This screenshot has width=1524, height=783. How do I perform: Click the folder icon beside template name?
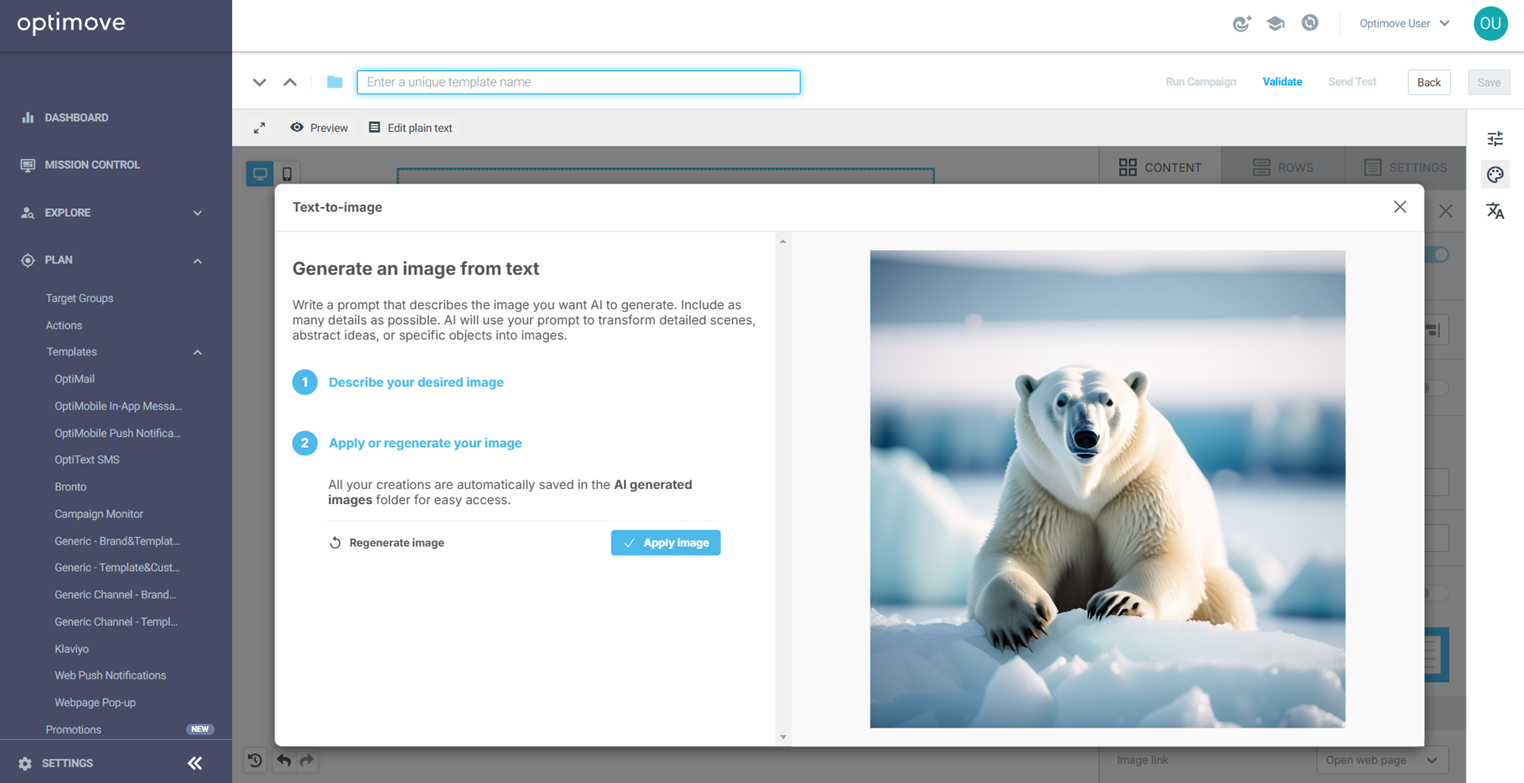point(335,82)
